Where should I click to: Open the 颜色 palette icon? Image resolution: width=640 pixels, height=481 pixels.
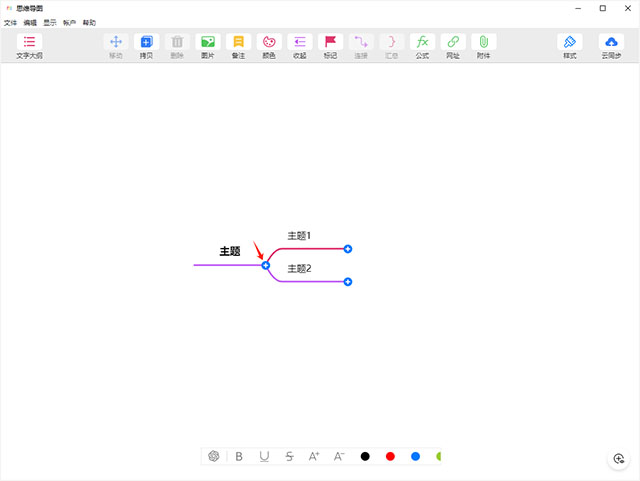pyautogui.click(x=269, y=43)
